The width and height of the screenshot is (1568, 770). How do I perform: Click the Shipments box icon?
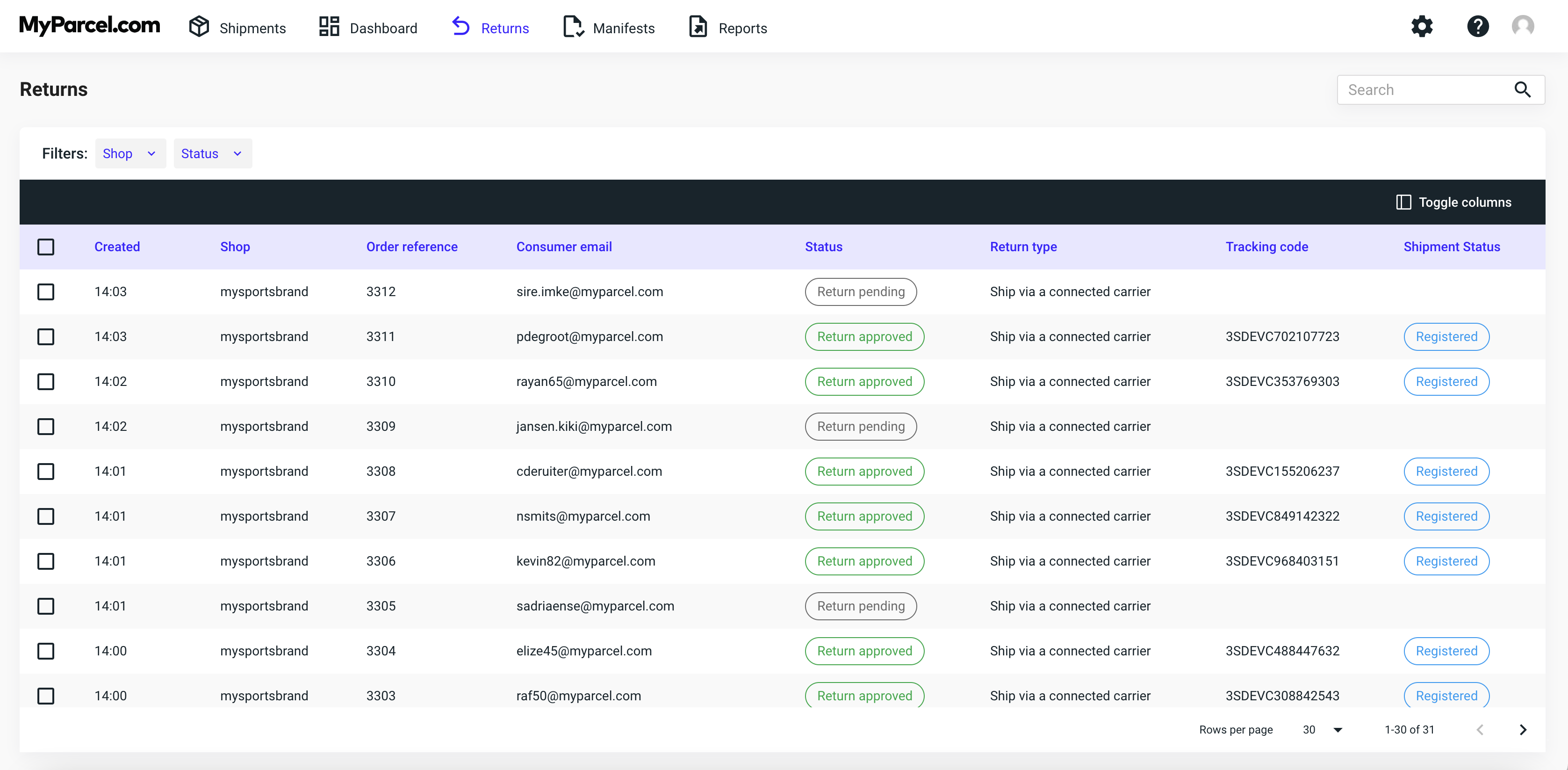click(198, 27)
